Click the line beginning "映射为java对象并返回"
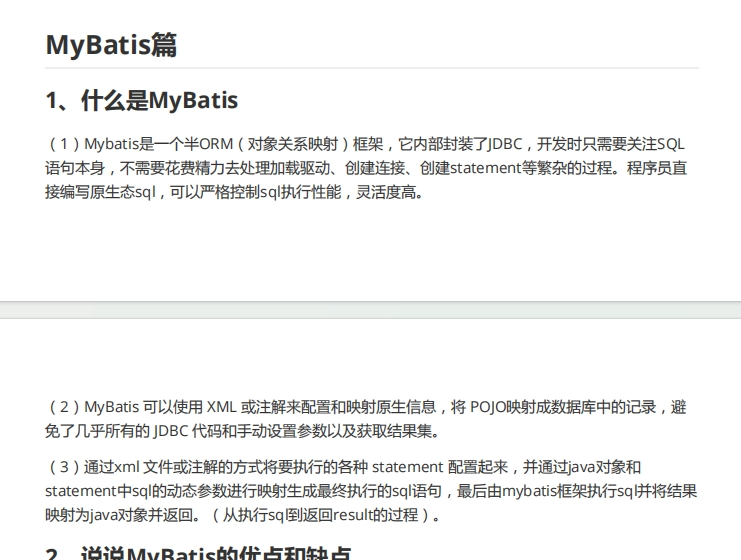Screen dimensions: 741x560 click(x=243, y=515)
